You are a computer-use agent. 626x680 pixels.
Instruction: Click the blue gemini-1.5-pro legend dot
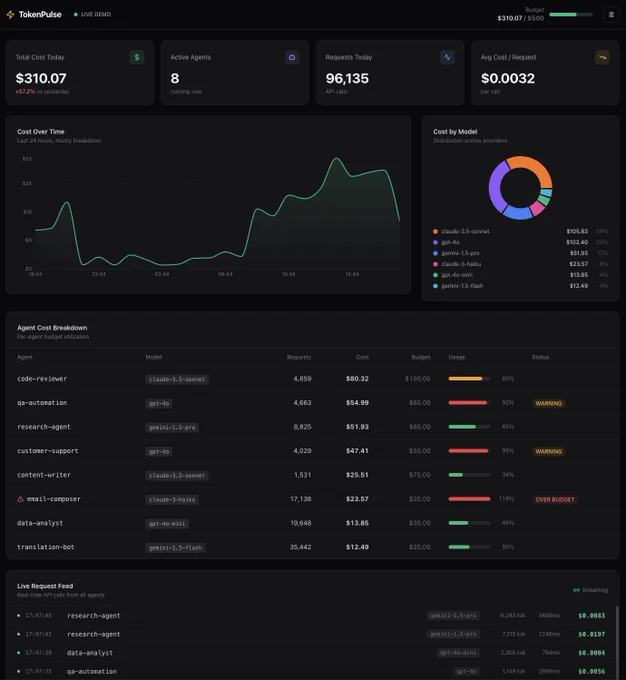click(436, 253)
